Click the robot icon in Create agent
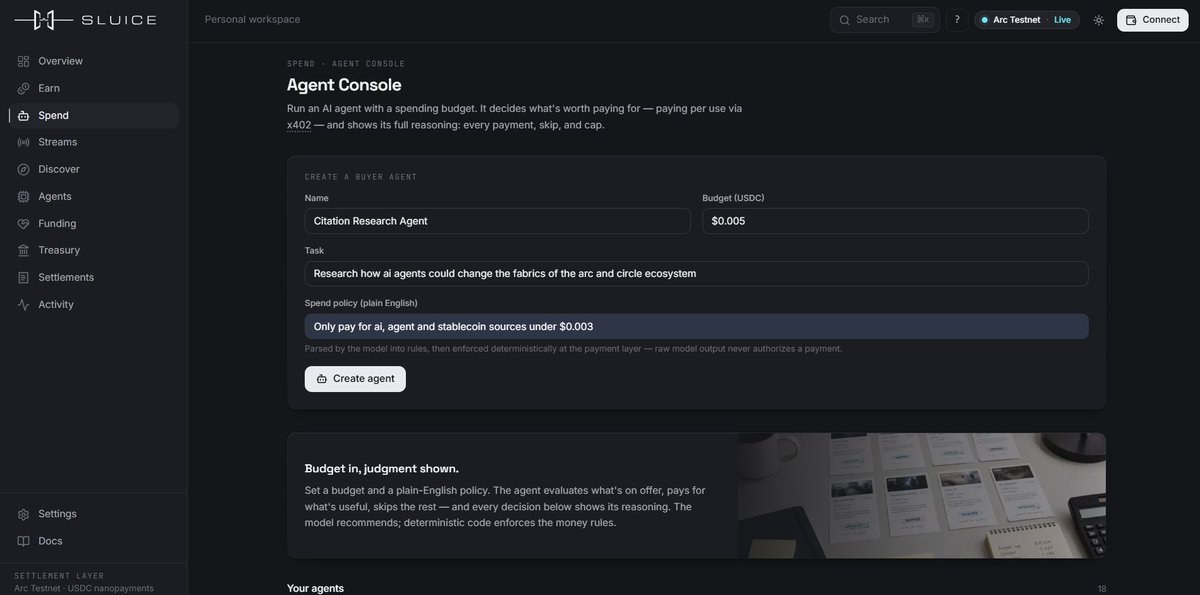This screenshot has width=1200, height=595. click(x=321, y=379)
